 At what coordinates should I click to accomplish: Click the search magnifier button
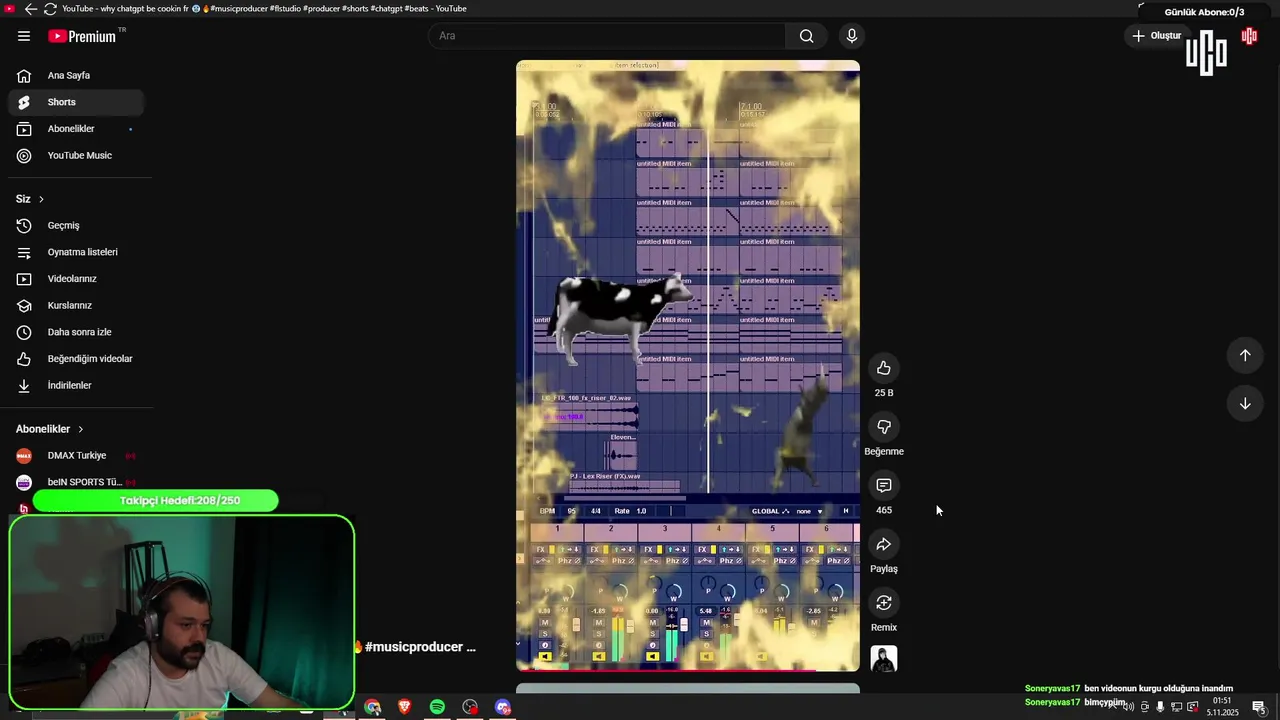[806, 36]
